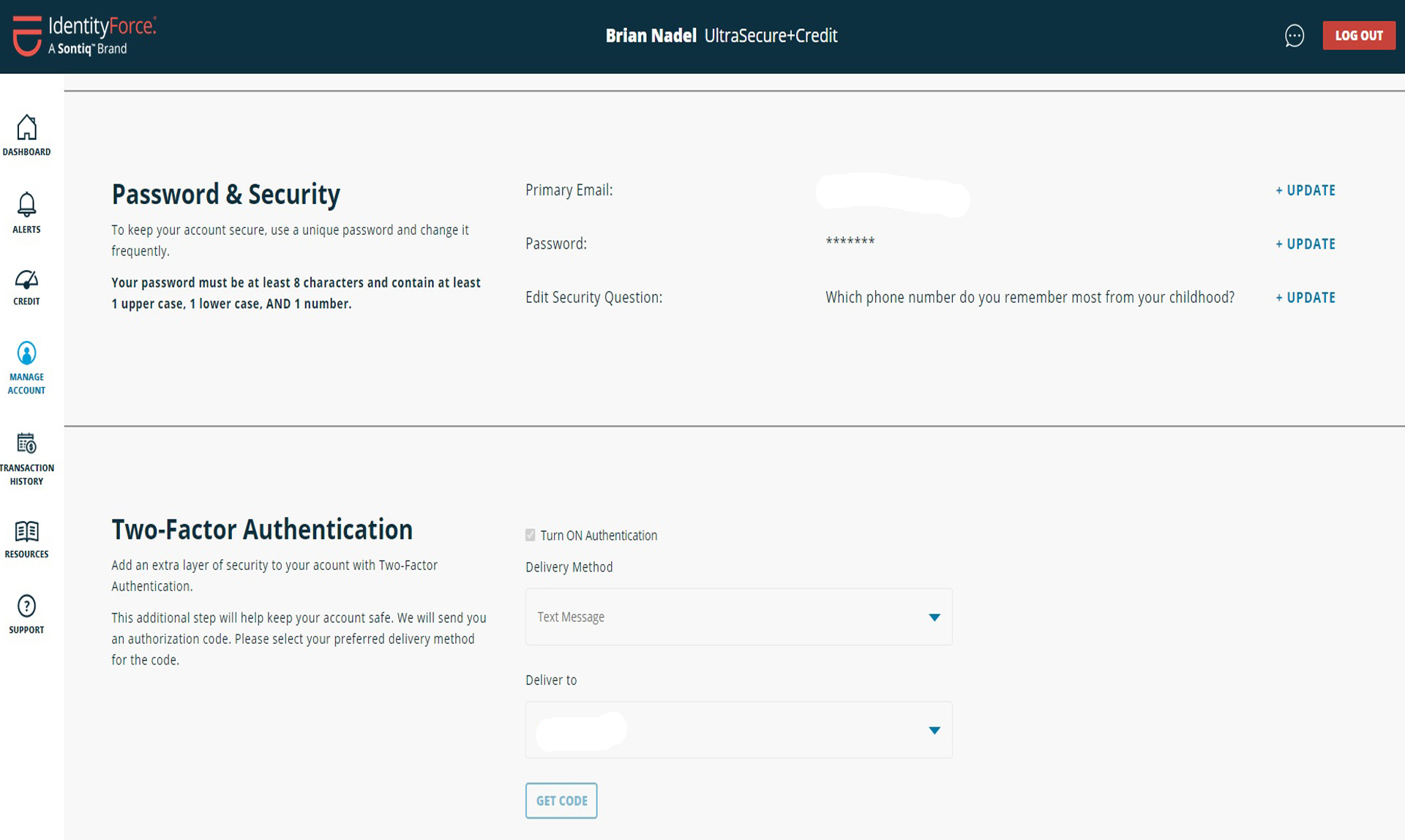Open the Resources book icon

click(x=26, y=530)
